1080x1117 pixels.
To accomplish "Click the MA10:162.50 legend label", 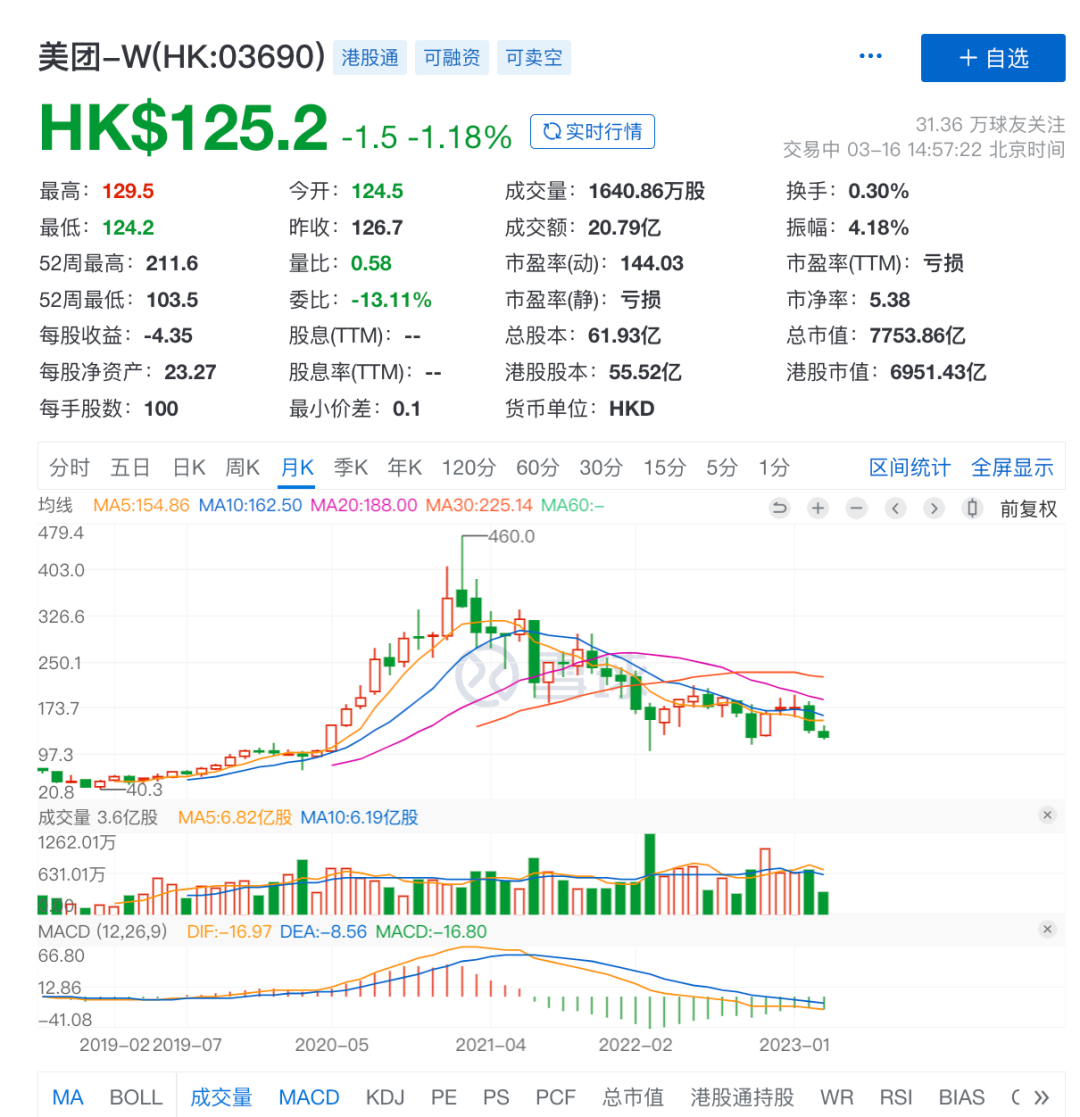I will 250,506.
